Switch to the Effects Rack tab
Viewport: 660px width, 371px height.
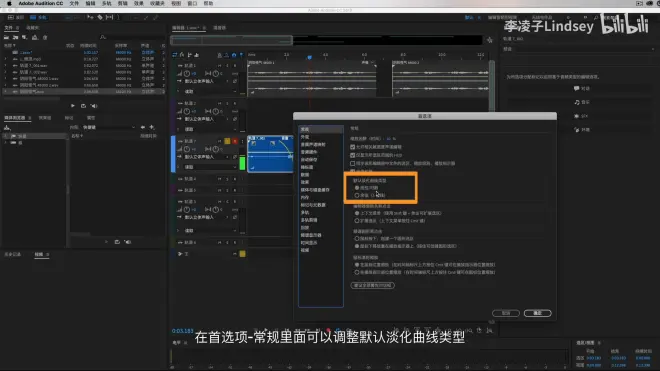(45, 118)
